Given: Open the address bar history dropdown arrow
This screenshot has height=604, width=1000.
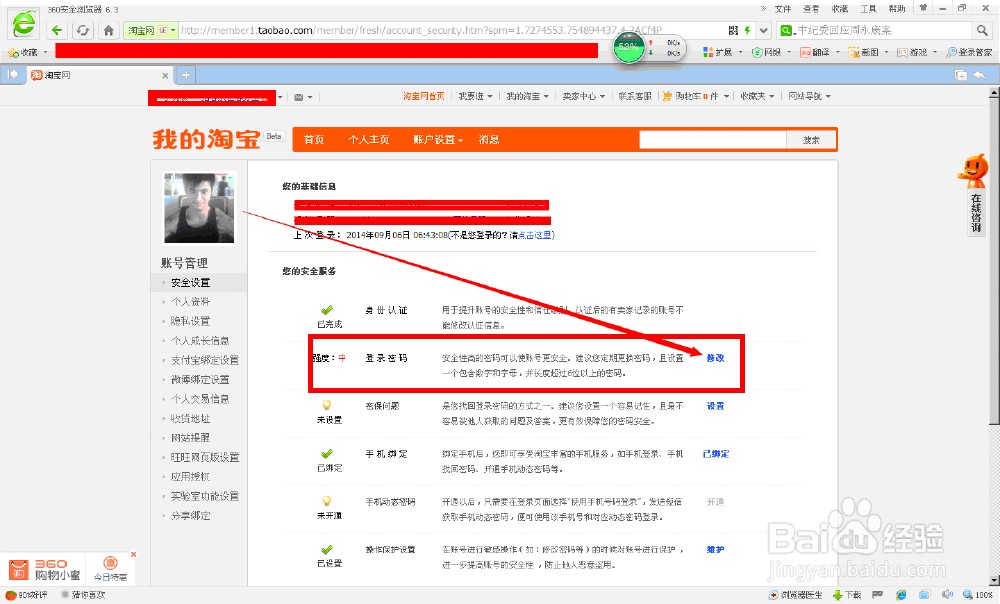Looking at the screenshot, I should click(764, 30).
